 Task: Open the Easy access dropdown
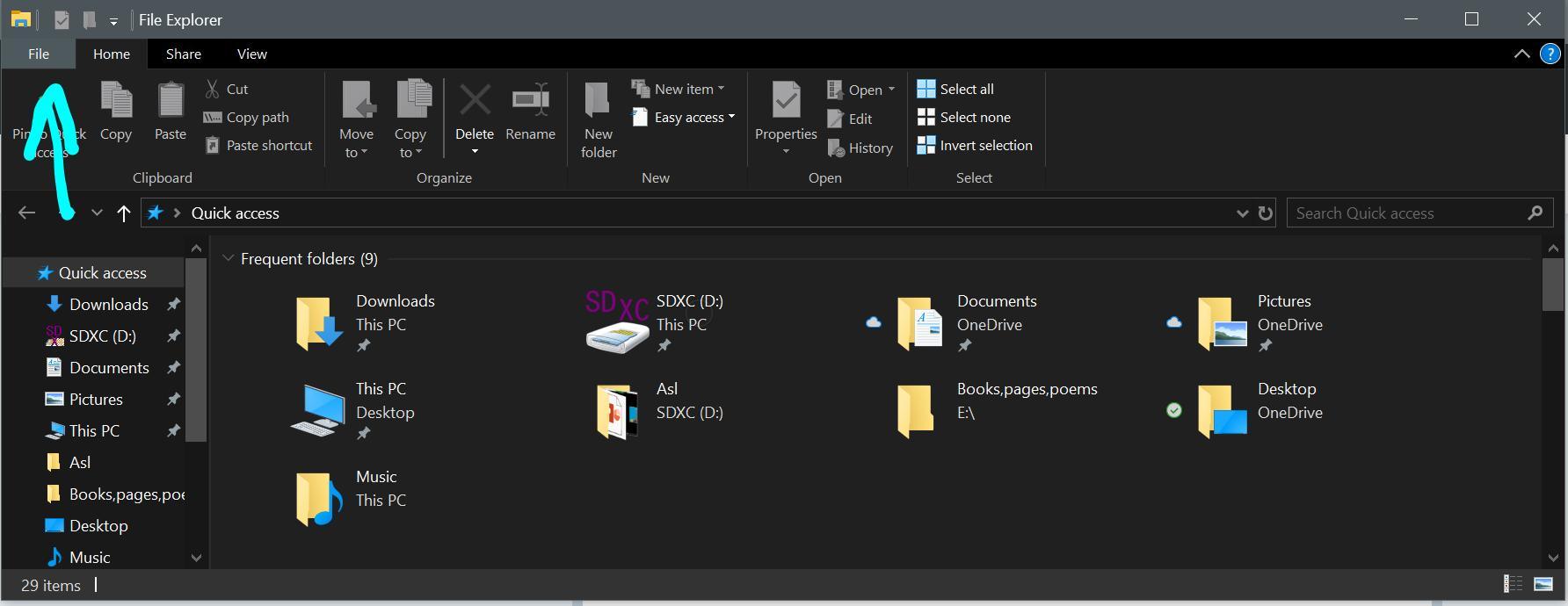[x=683, y=117]
